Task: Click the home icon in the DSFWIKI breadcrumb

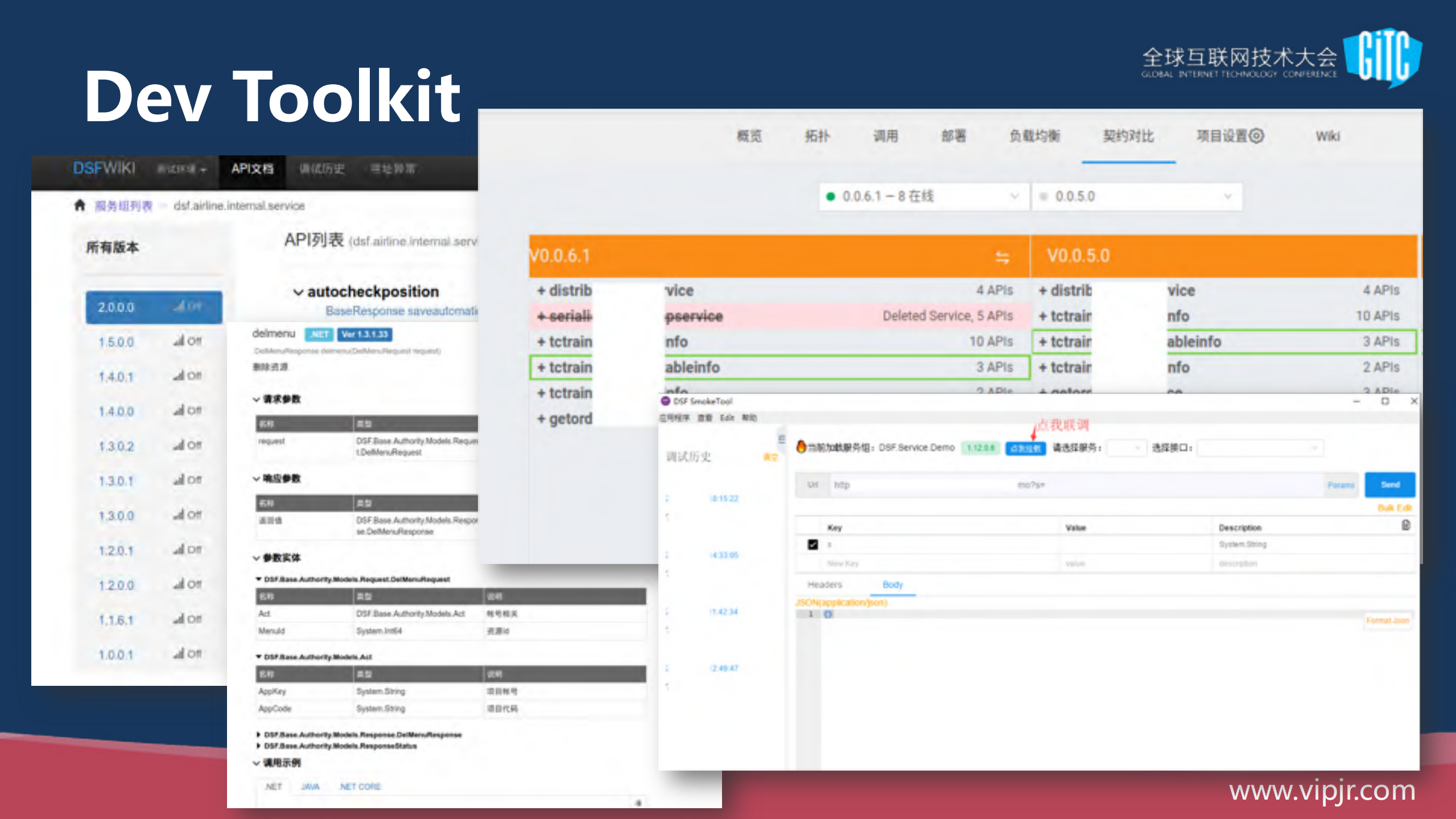Action: (x=80, y=205)
